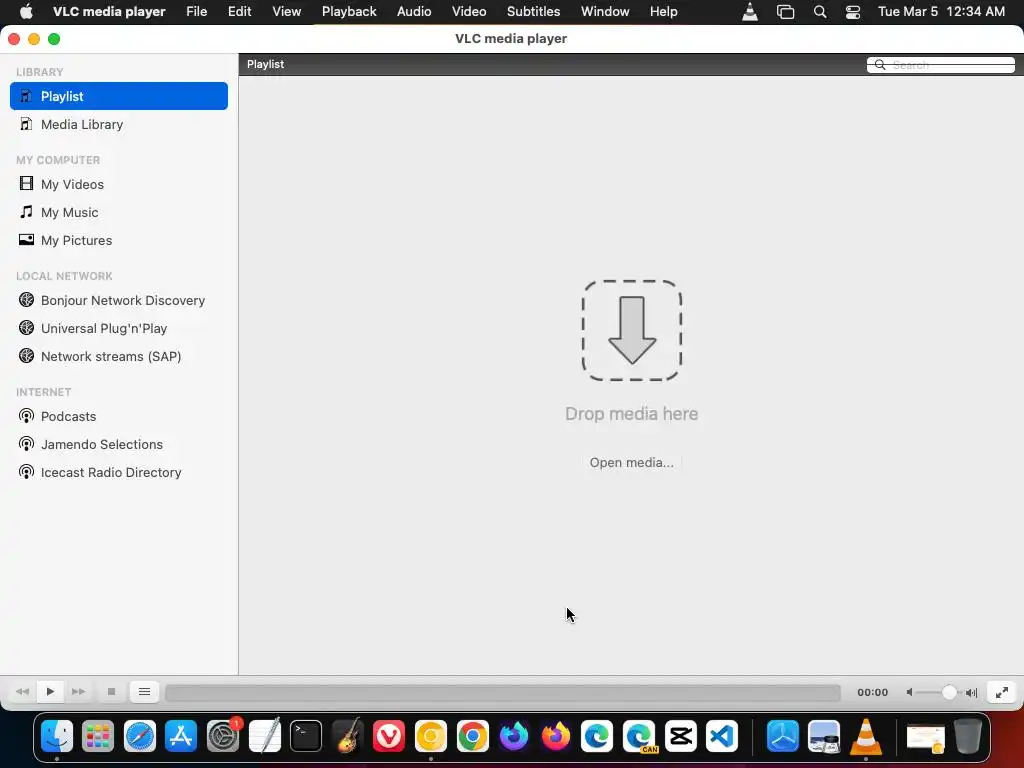Open Vivaldi browser from the Dock
The height and width of the screenshot is (768, 1024).
tap(389, 736)
